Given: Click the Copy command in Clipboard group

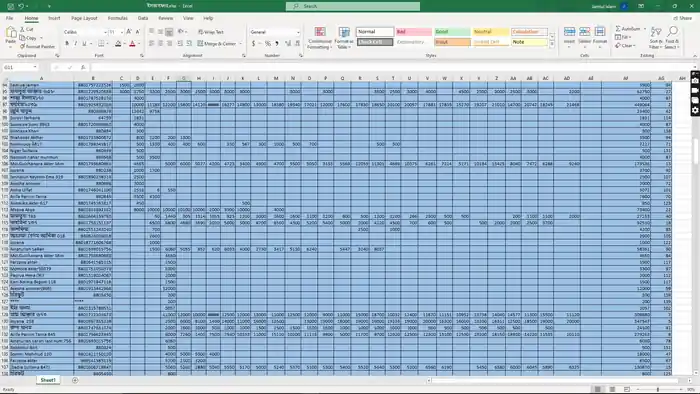Looking at the screenshot, I should [x=29, y=38].
